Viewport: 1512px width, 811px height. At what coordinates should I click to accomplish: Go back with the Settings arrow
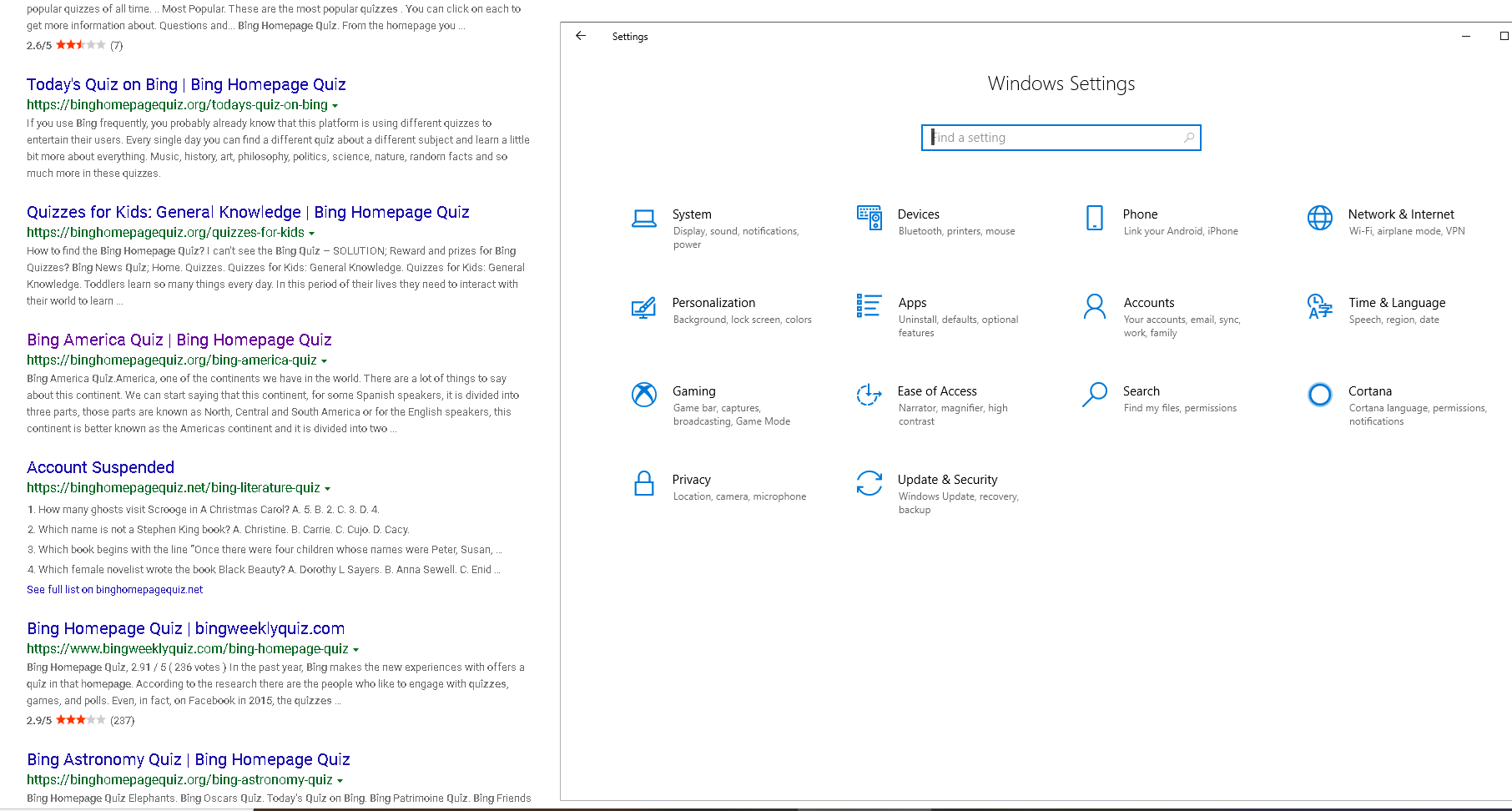(x=581, y=36)
